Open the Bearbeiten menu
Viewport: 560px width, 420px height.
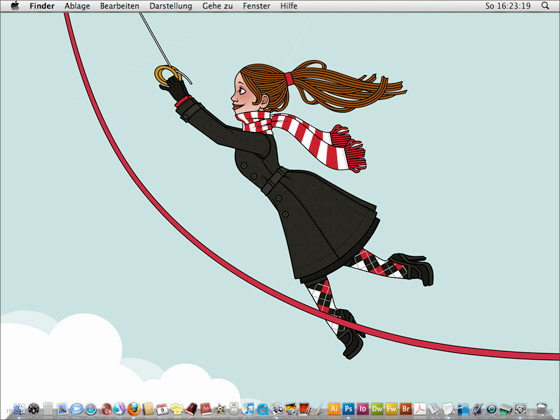(x=120, y=6)
